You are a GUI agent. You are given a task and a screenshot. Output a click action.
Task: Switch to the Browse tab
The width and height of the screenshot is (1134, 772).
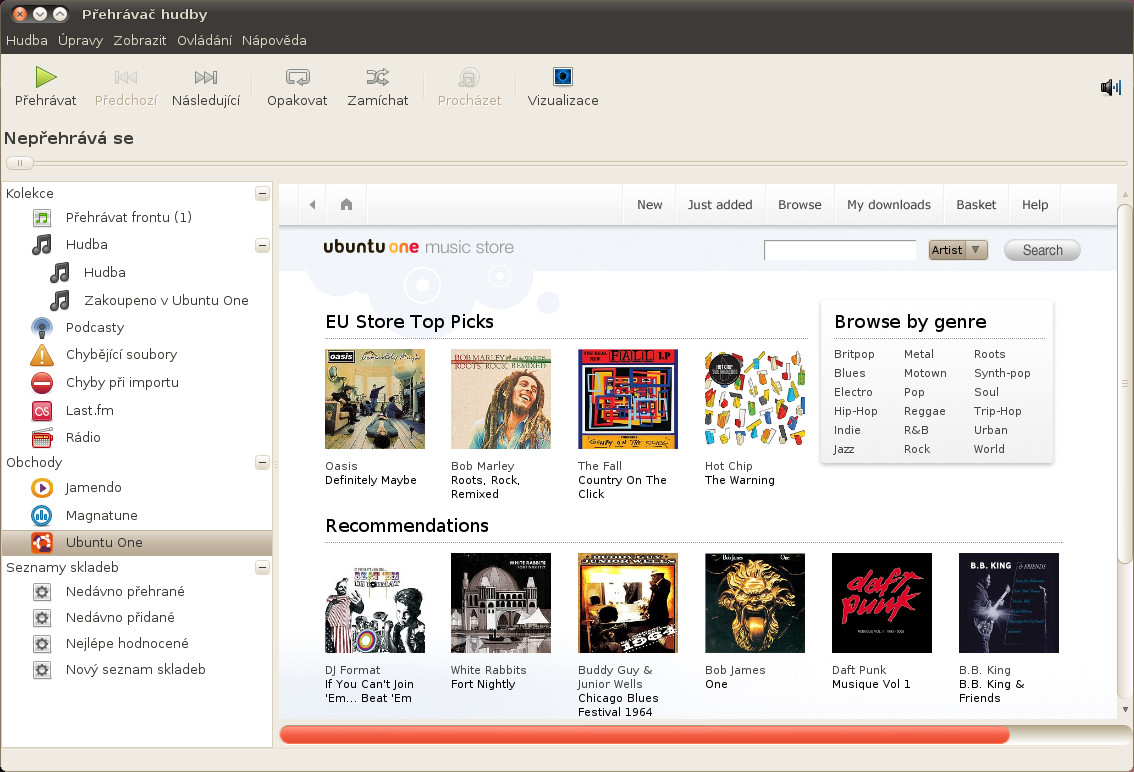(x=800, y=205)
